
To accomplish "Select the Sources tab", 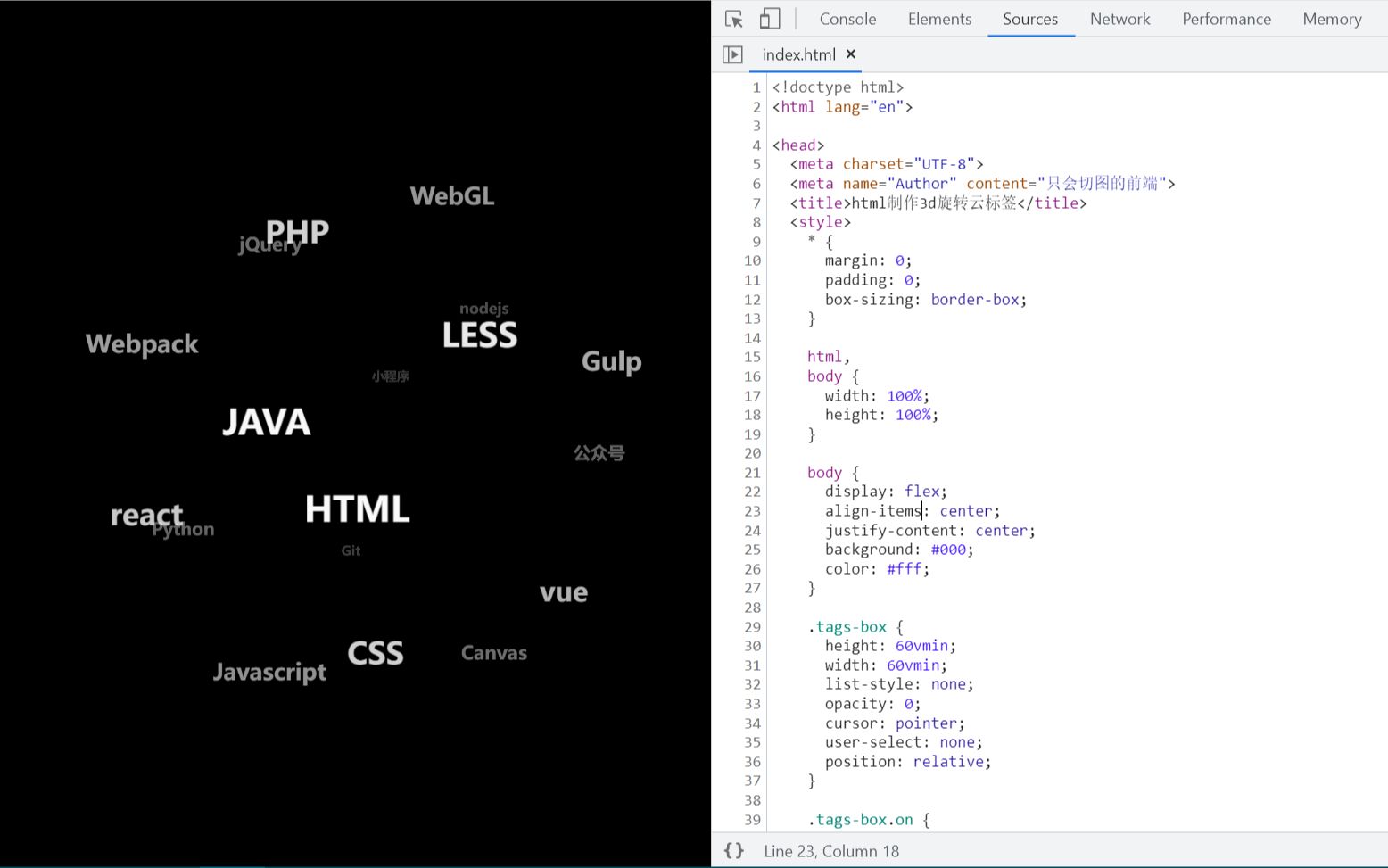I will (x=1030, y=19).
